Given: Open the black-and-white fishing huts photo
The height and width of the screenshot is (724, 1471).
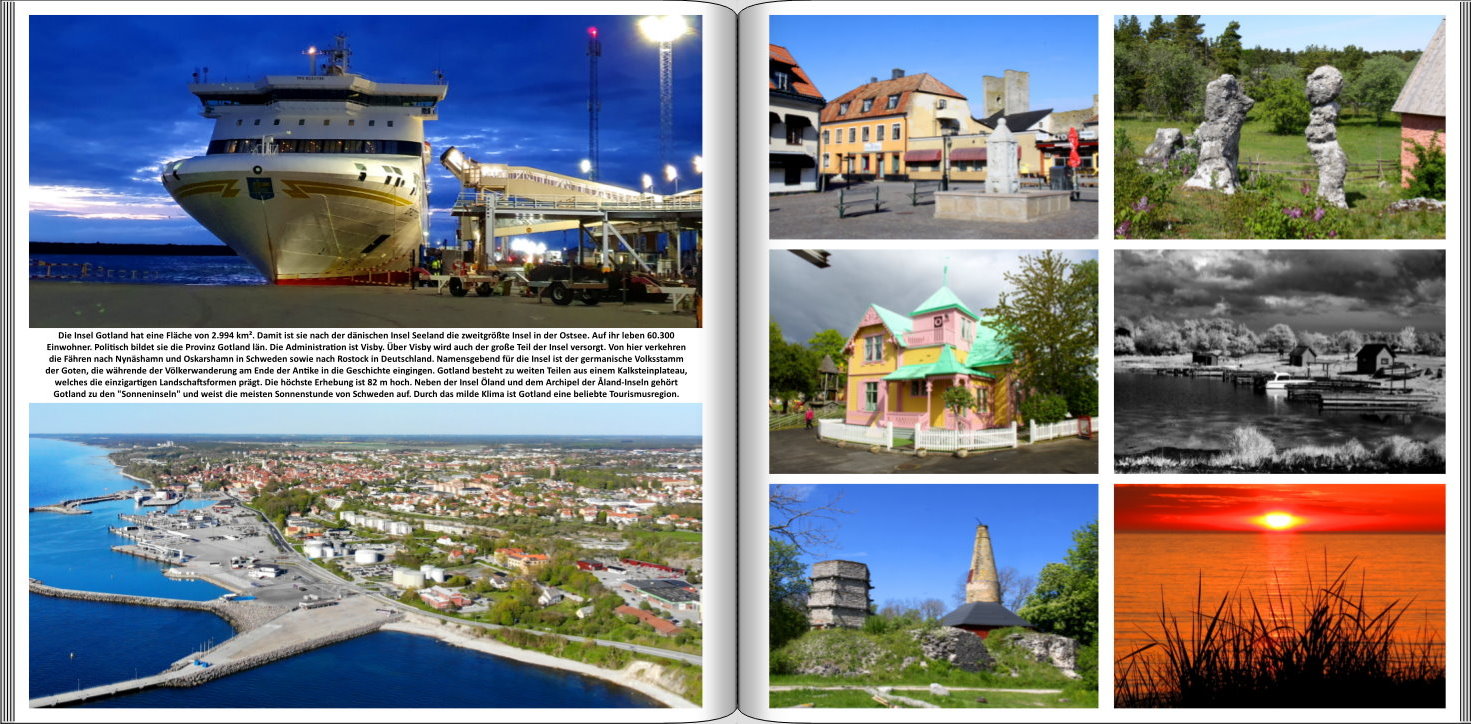Looking at the screenshot, I should tap(1279, 361).
